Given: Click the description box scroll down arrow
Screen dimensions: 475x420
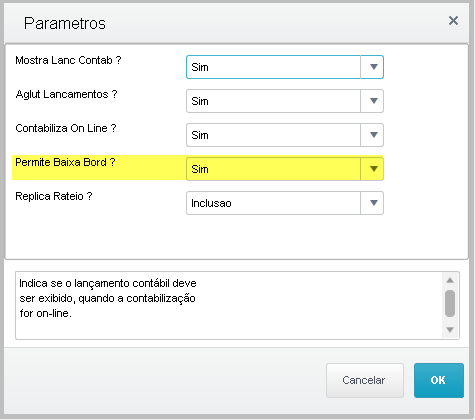Looking at the screenshot, I should click(450, 330).
